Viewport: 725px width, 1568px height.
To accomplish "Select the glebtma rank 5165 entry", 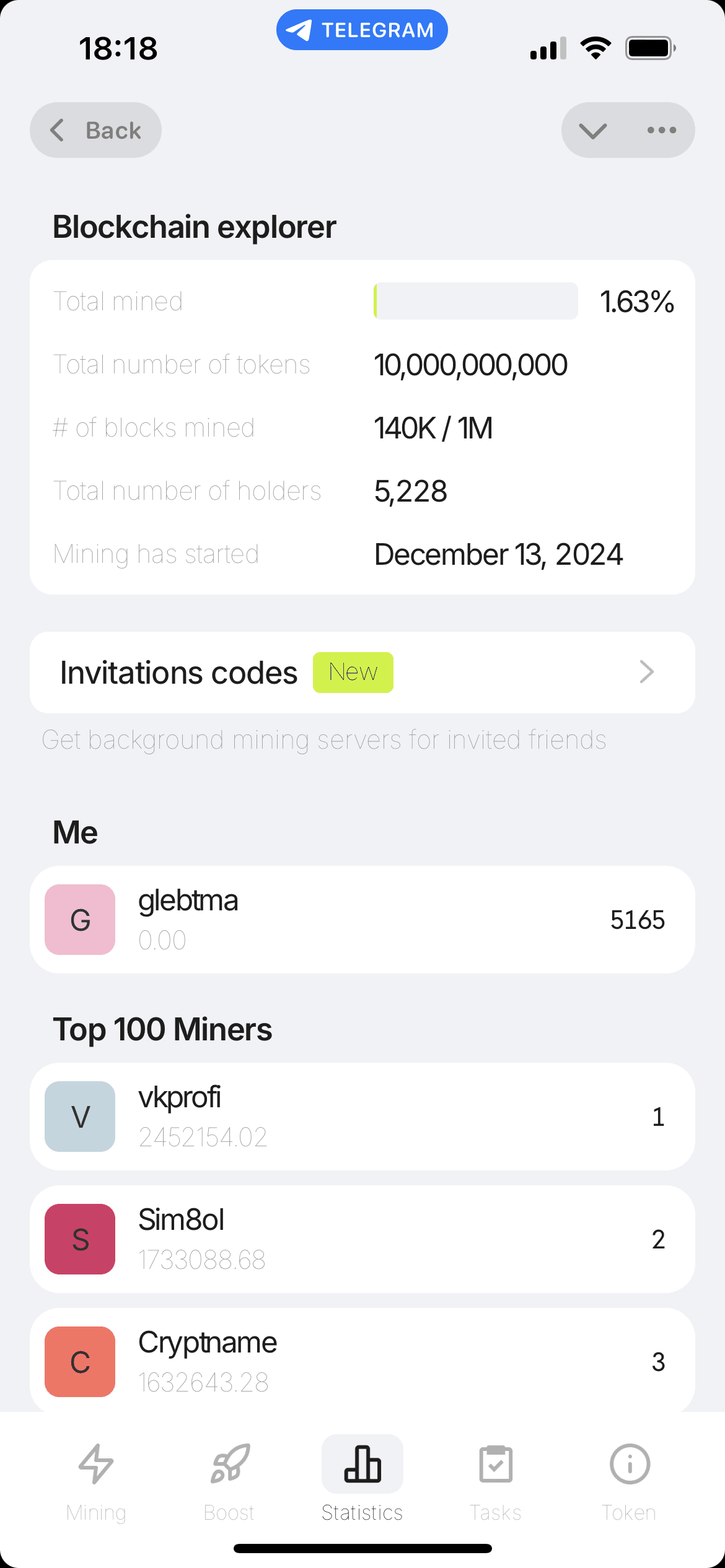I will click(362, 920).
